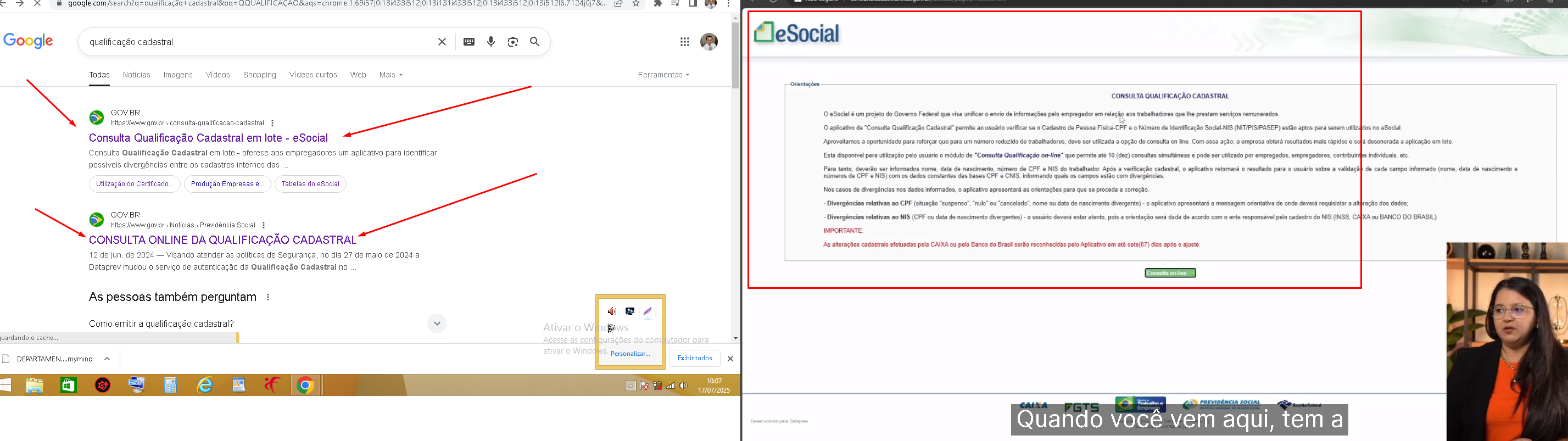
Task: Open options beside As pessoas também perguntam
Action: click(268, 298)
